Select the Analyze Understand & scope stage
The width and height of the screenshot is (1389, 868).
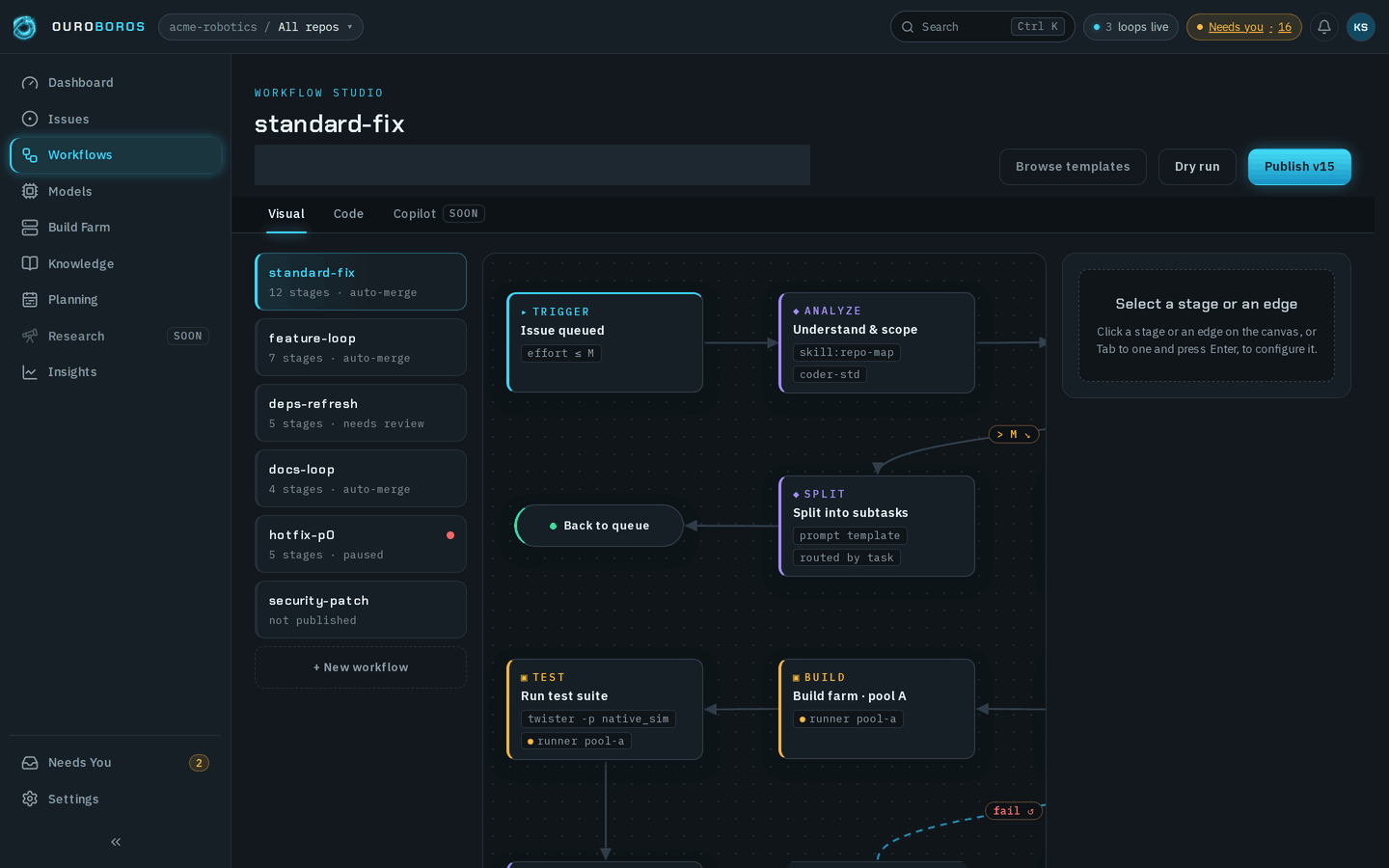click(x=877, y=342)
